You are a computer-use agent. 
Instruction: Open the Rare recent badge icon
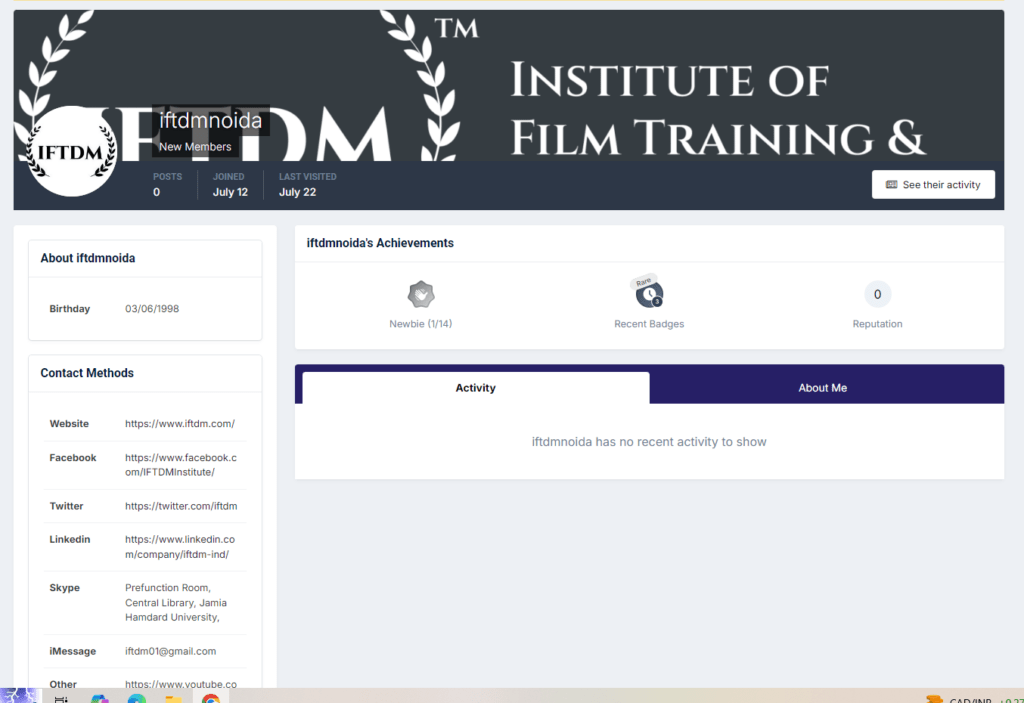[649, 294]
